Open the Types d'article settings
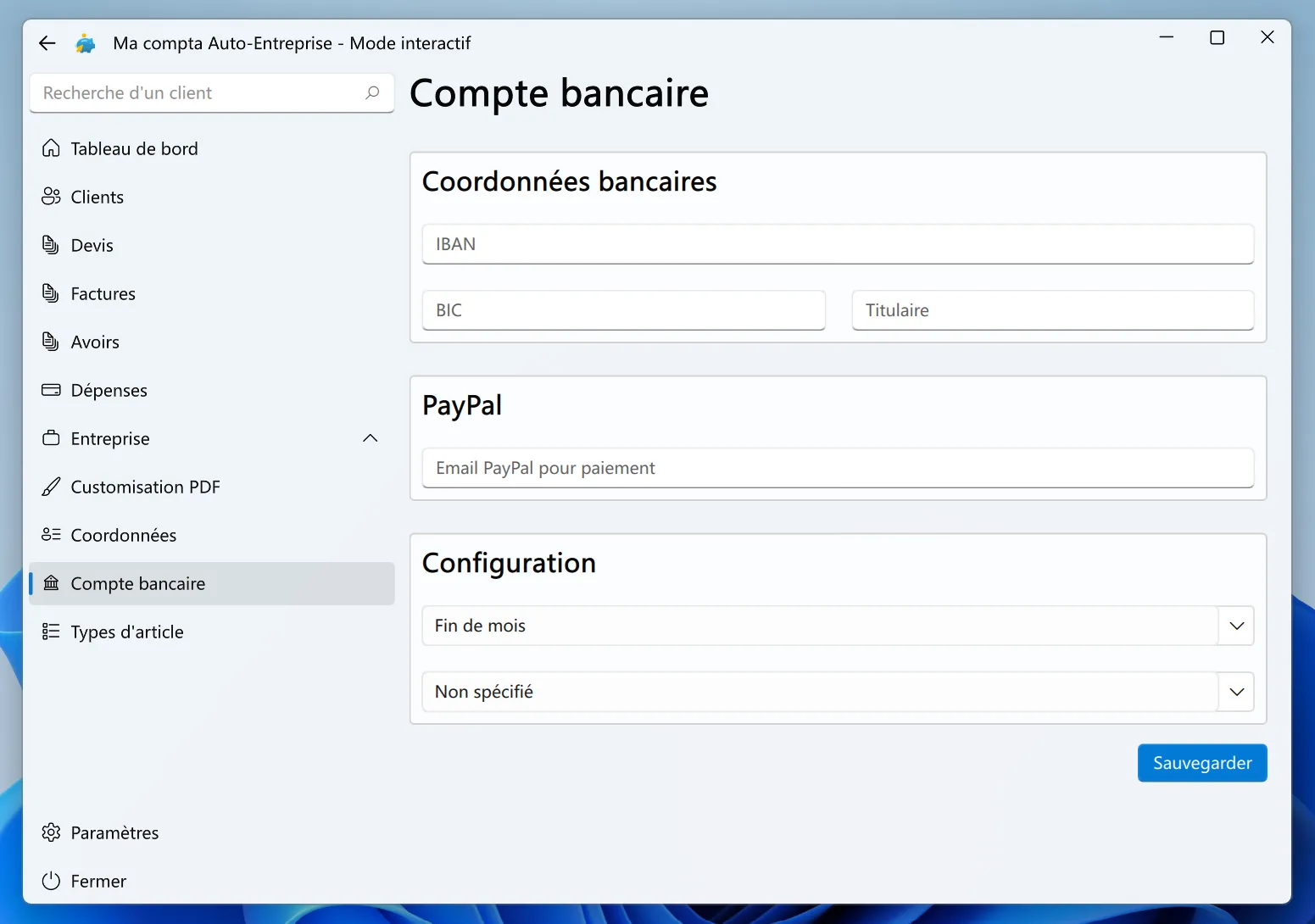 pyautogui.click(x=127, y=632)
